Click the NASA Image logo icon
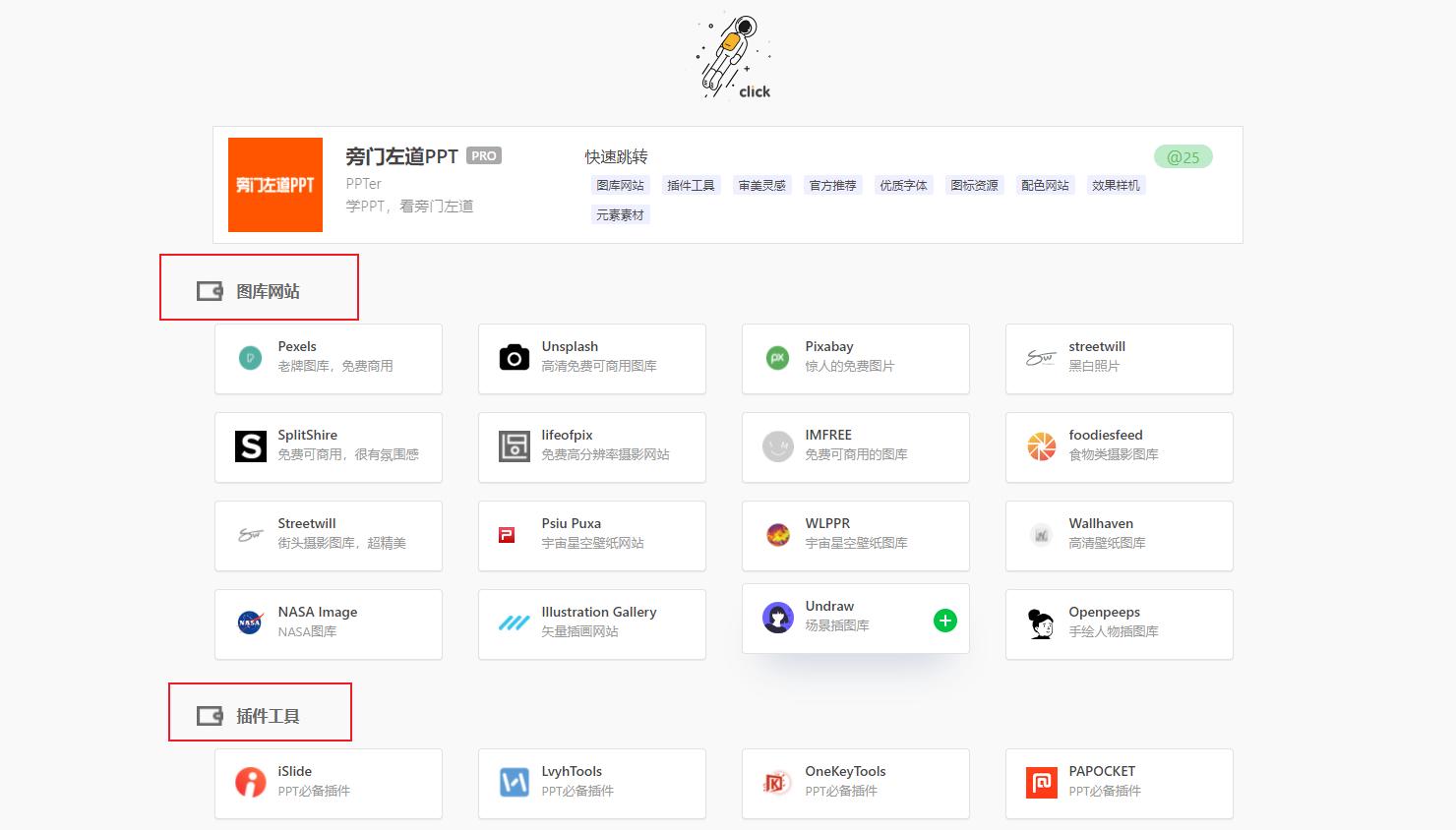The image size is (1456, 830). tap(250, 623)
